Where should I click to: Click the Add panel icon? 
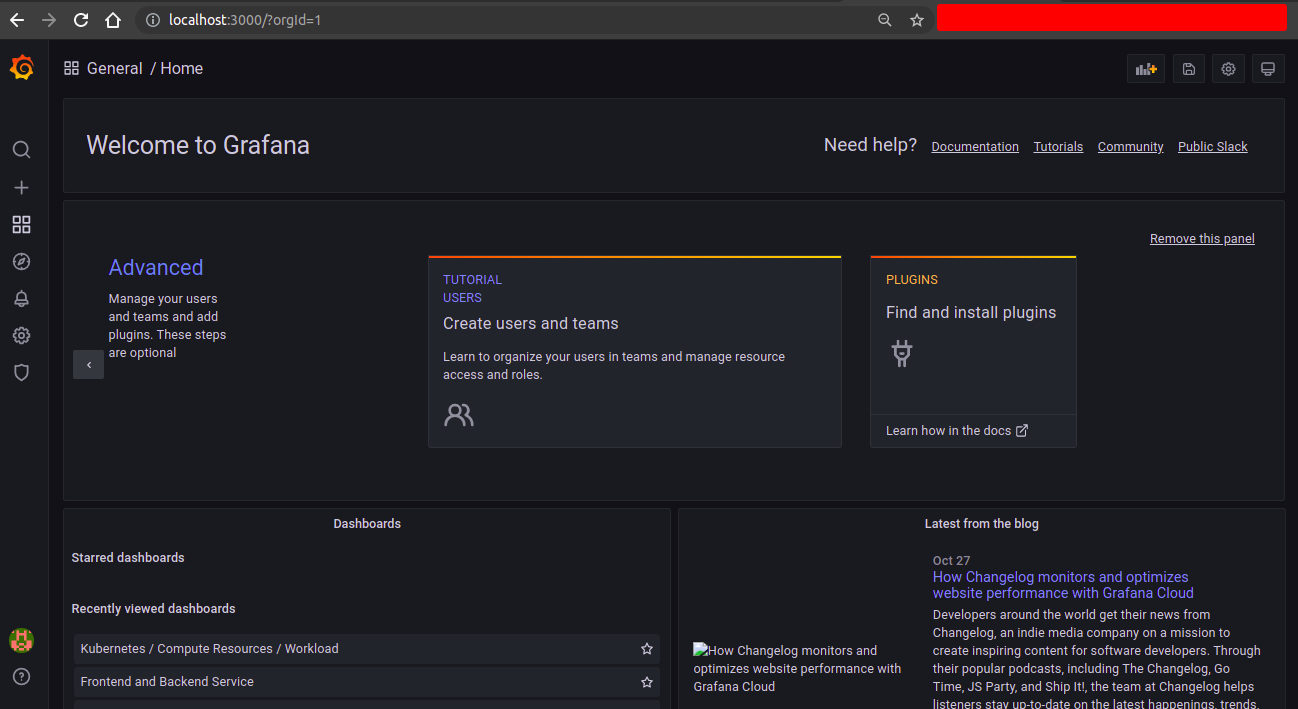point(1146,69)
